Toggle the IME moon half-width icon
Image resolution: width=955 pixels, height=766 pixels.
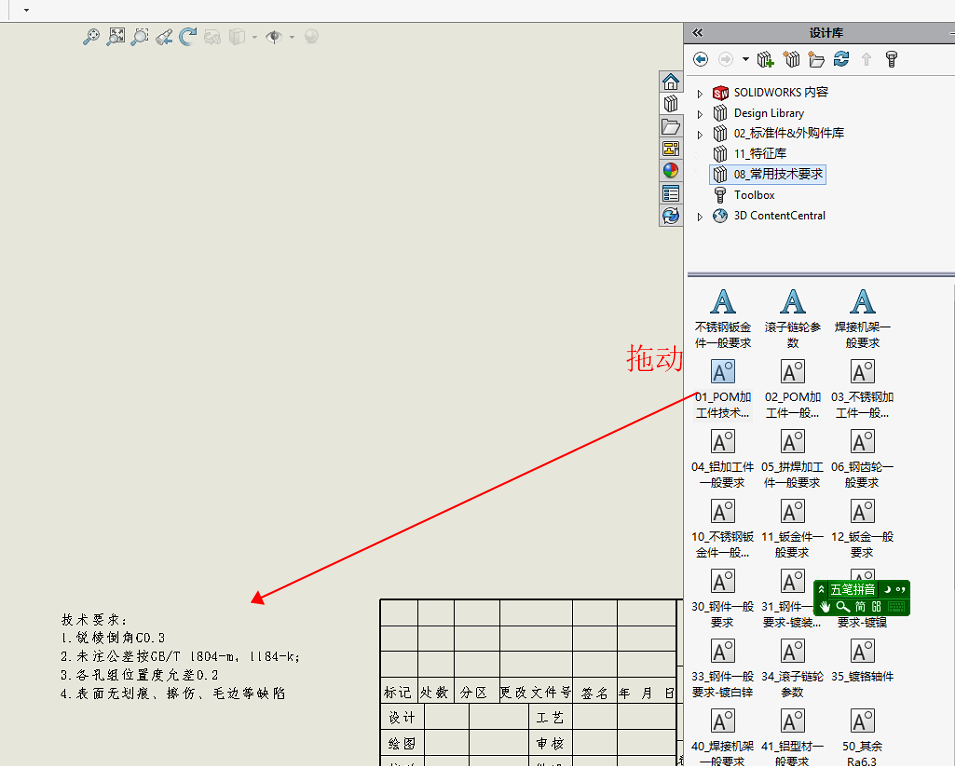click(x=887, y=589)
